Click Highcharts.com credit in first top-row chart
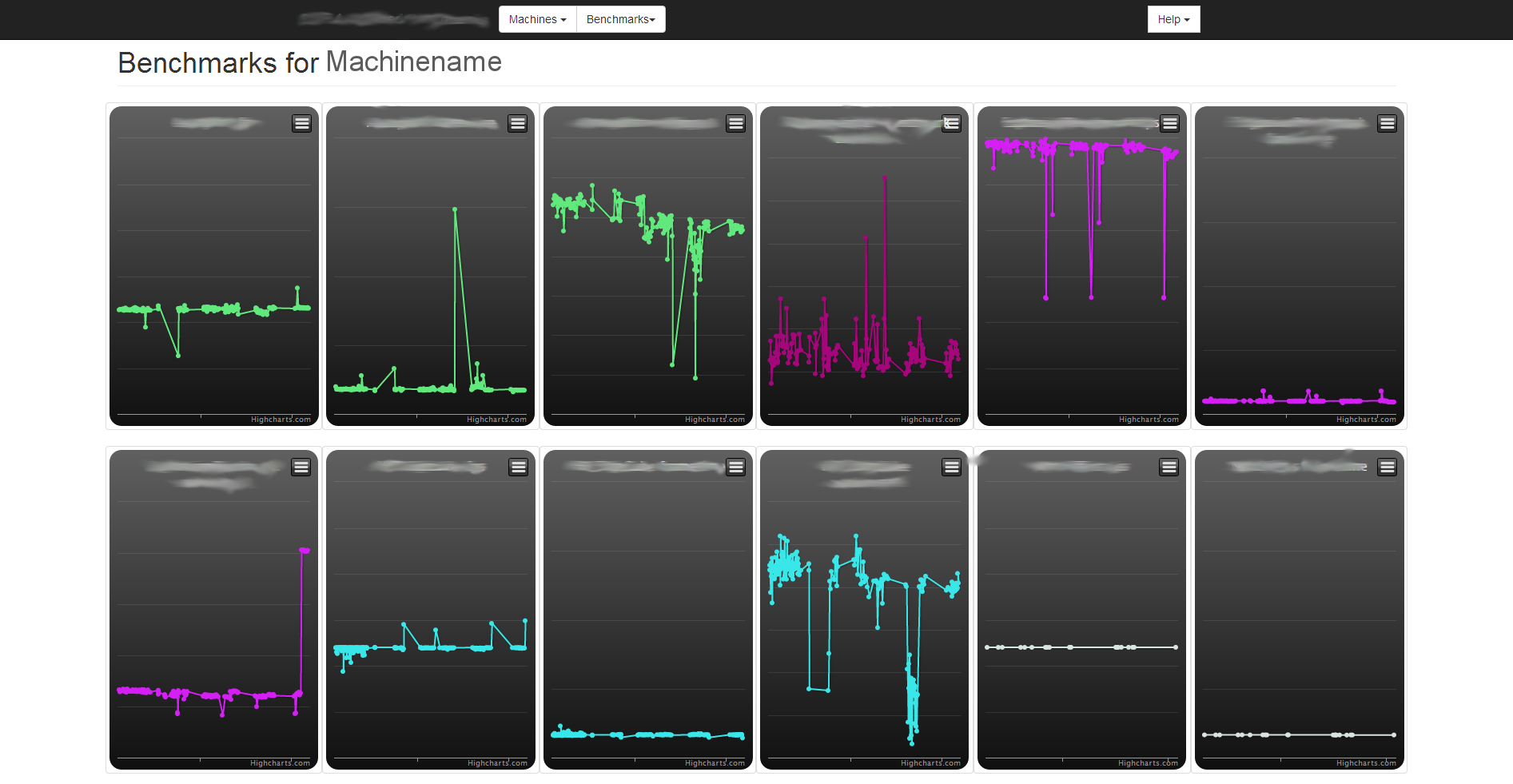Image resolution: width=1513 pixels, height=784 pixels. tap(281, 420)
